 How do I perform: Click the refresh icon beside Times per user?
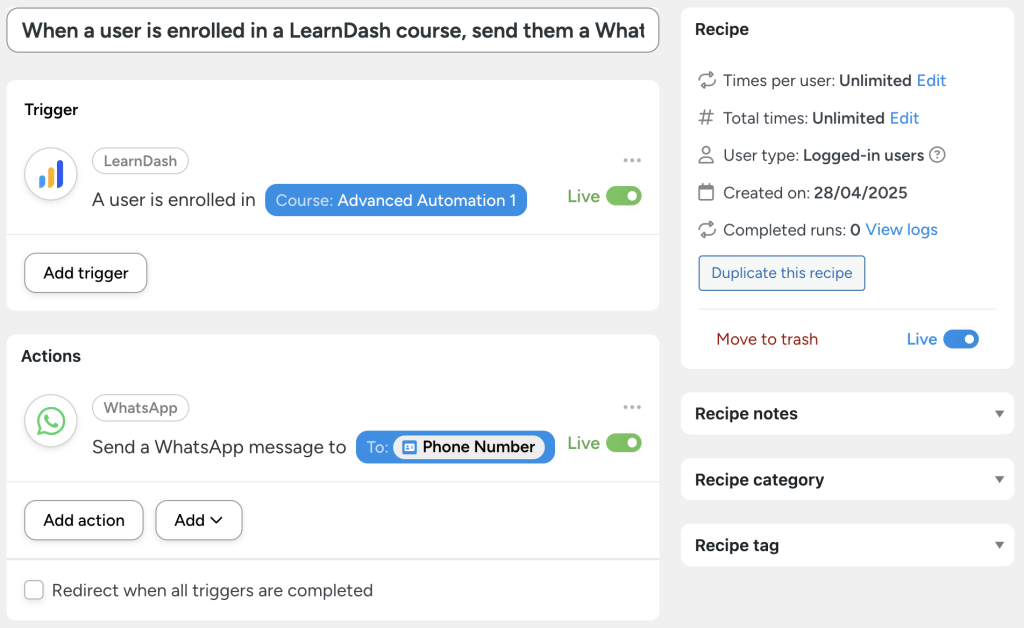706,80
